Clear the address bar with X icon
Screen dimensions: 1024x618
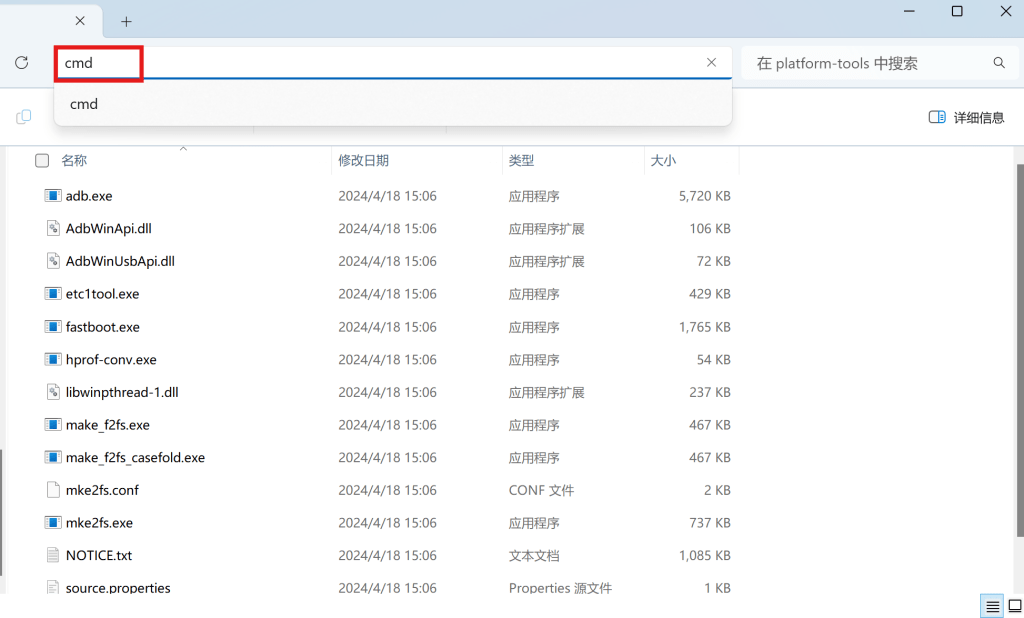pos(711,62)
